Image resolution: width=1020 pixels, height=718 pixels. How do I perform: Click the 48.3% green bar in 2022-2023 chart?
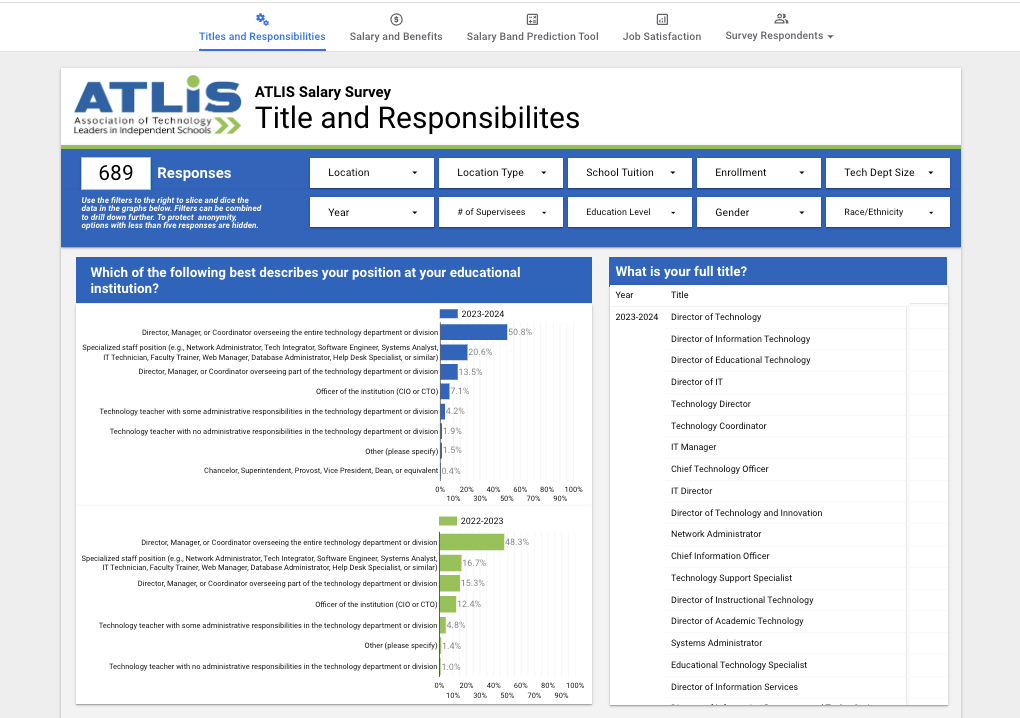tap(472, 542)
